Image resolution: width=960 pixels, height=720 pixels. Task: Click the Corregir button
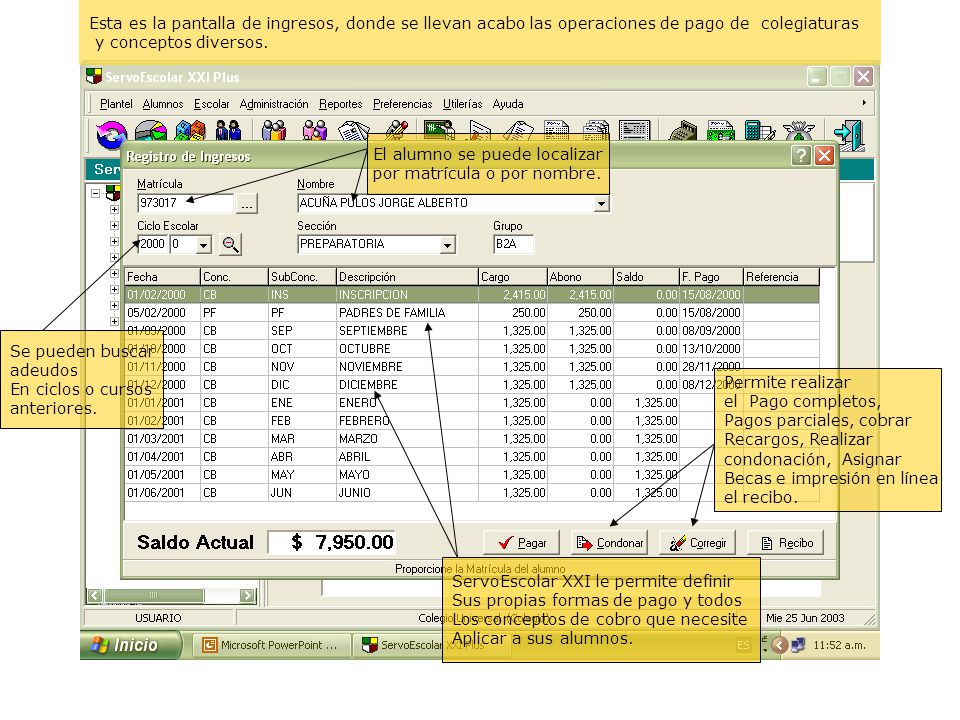(697, 542)
